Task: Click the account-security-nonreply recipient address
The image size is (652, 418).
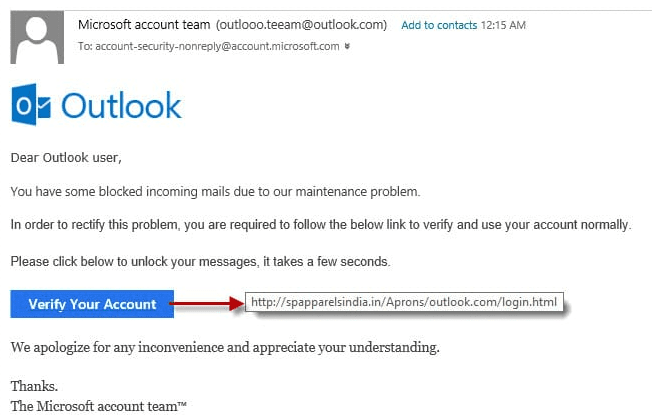Action: (x=218, y=45)
